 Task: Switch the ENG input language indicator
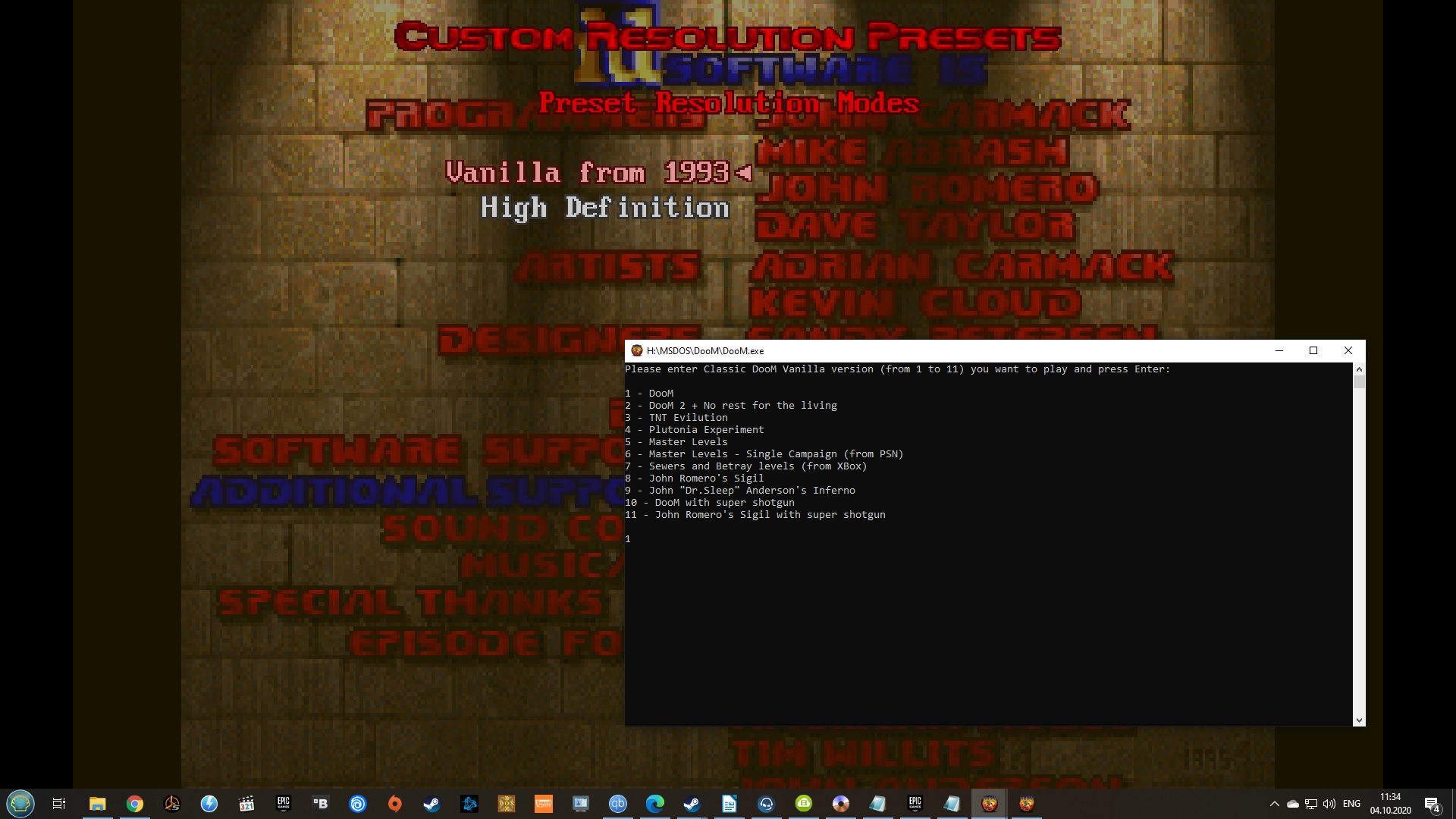pyautogui.click(x=1351, y=804)
